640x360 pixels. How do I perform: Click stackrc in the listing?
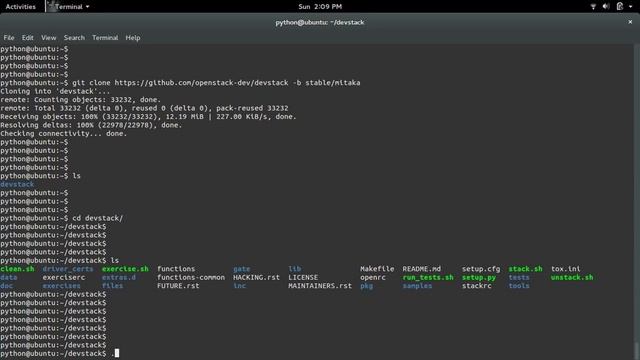click(476, 286)
